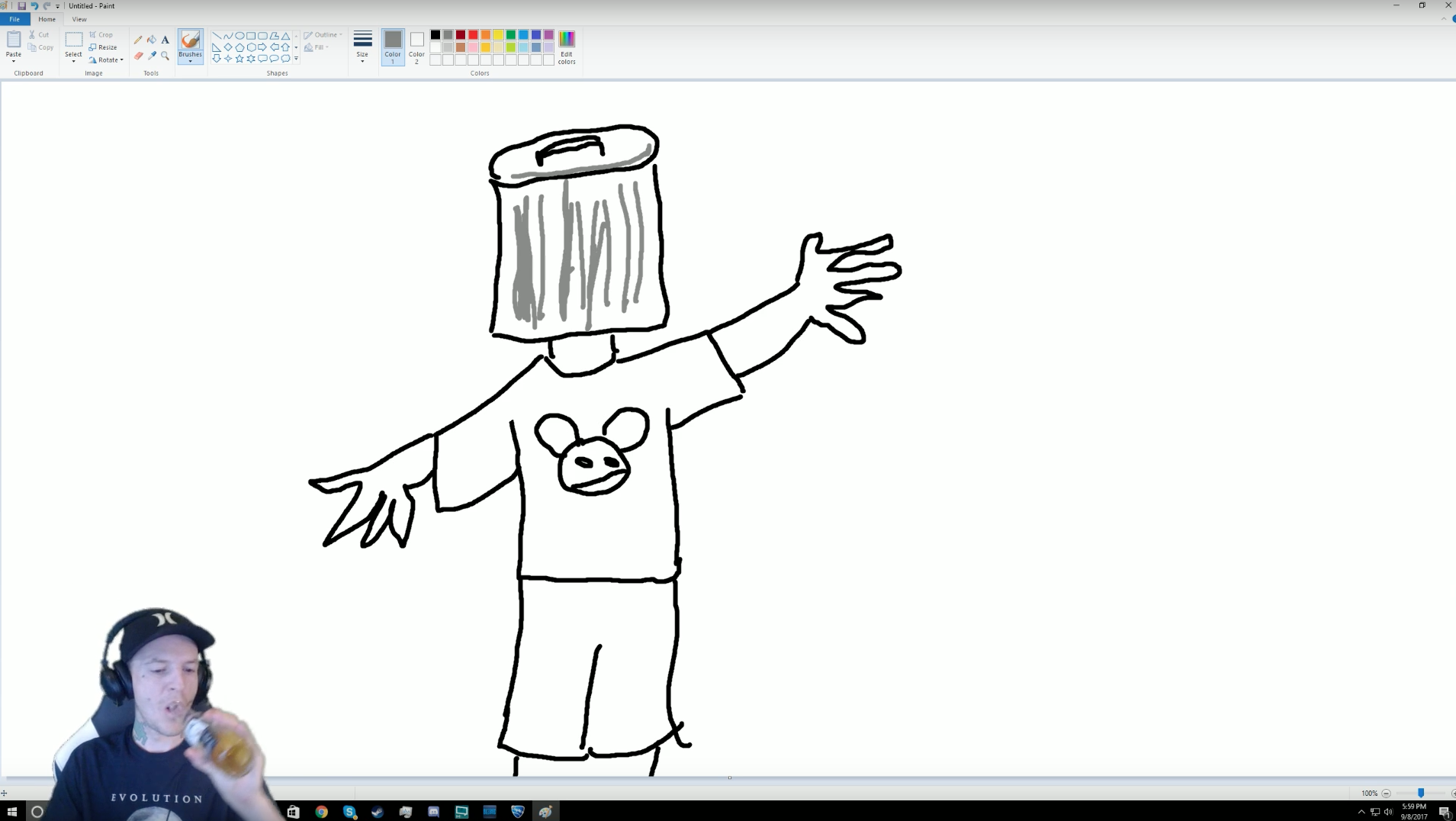Image resolution: width=1456 pixels, height=821 pixels.
Task: Choose the Five-point star shape
Action: pos(239,58)
